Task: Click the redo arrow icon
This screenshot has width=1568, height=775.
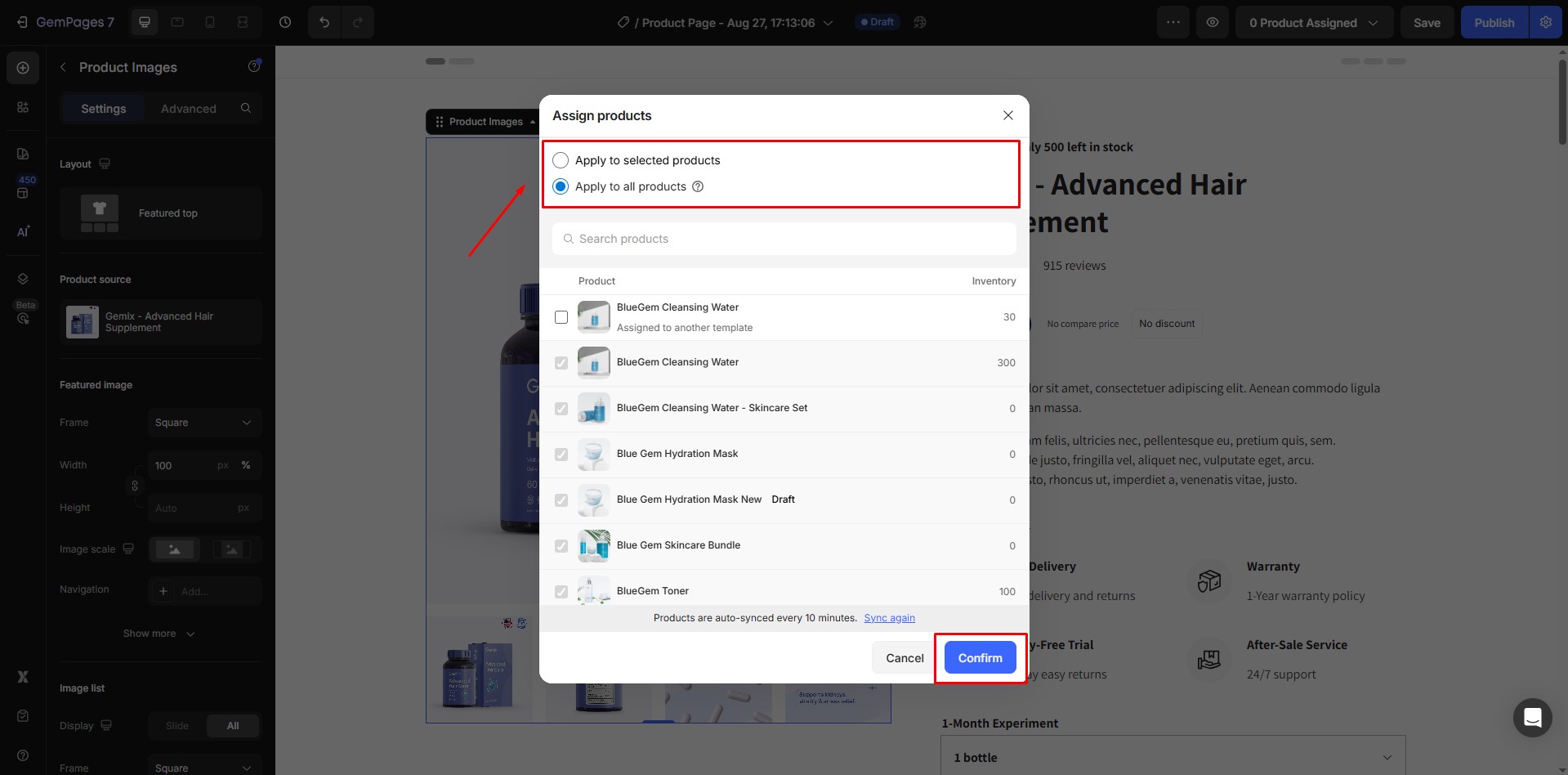Action: click(x=358, y=22)
